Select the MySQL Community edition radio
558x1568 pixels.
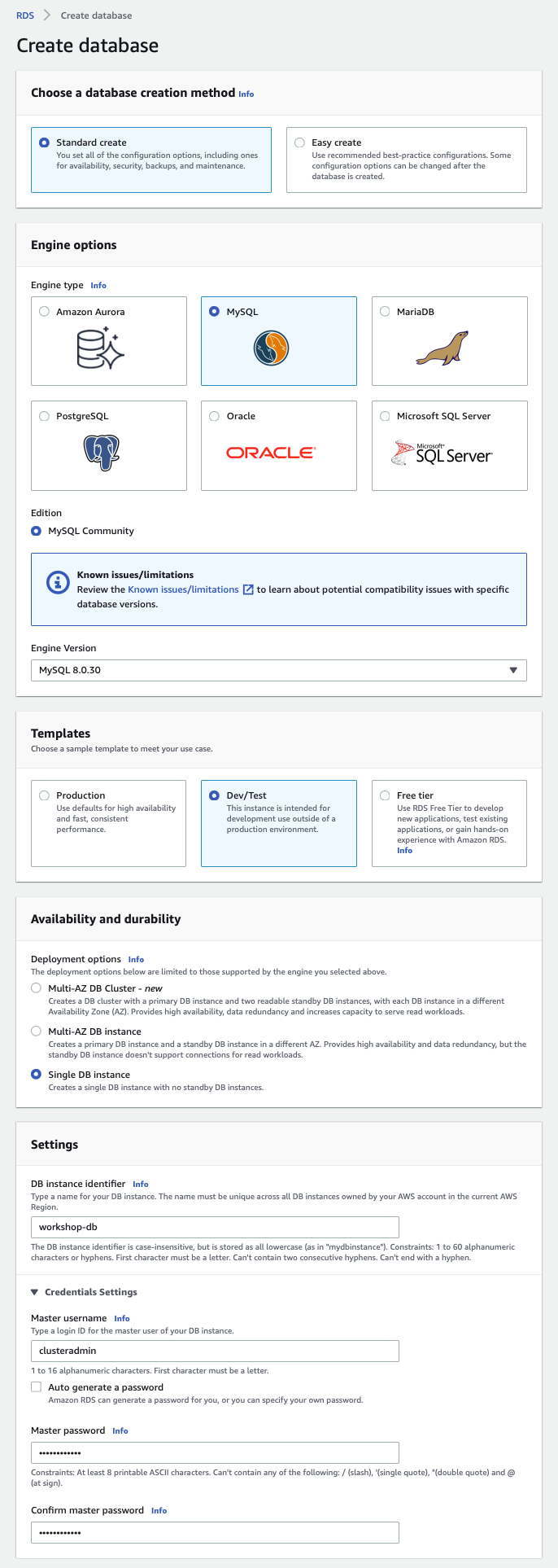coord(36,531)
